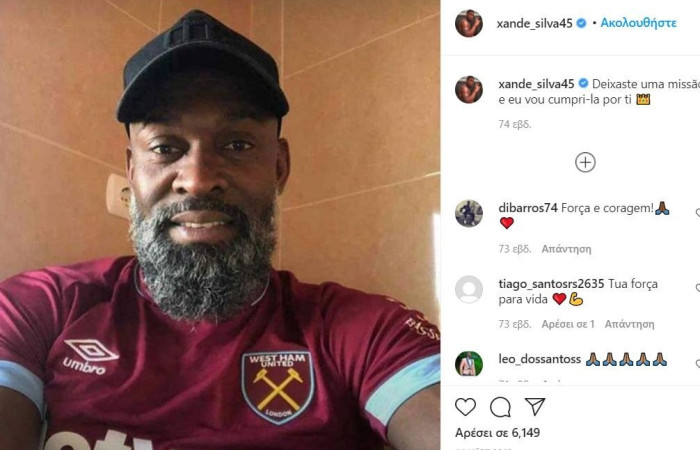Open the comment speech bubble icon
The image size is (700, 450).
500,407
